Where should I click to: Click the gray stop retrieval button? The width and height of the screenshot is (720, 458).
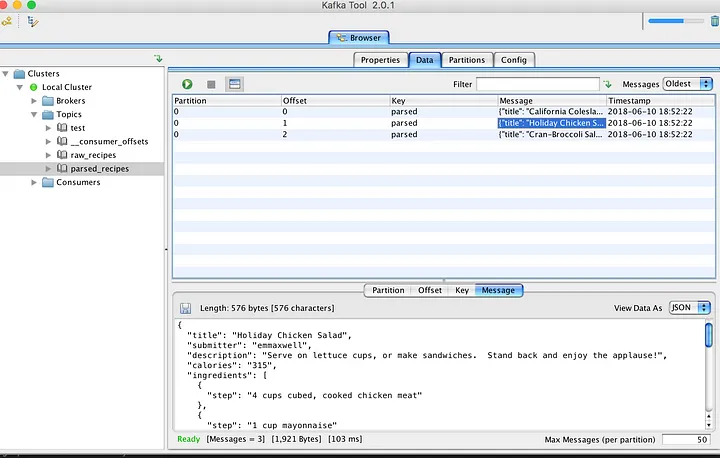point(211,85)
